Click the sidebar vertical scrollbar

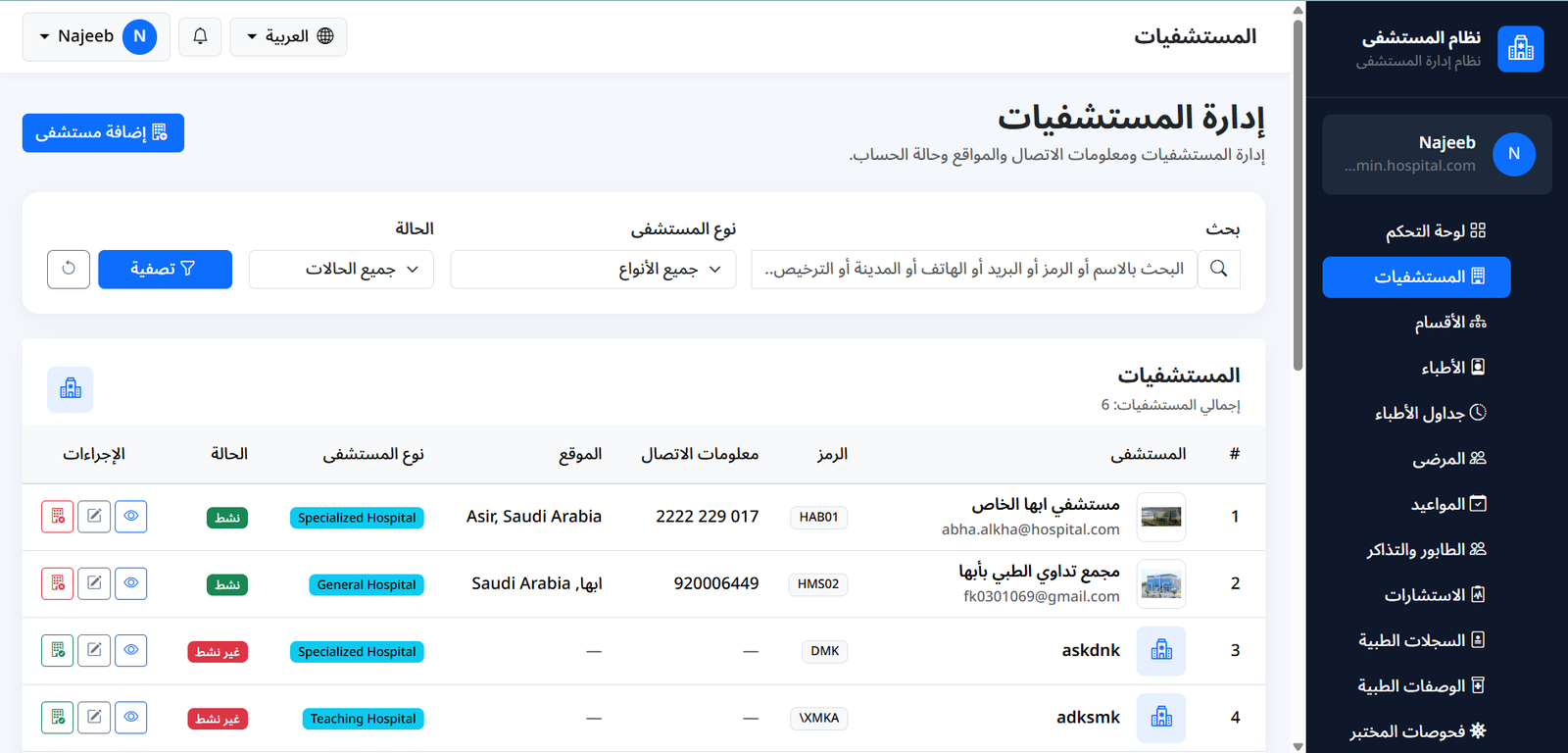(1298, 196)
